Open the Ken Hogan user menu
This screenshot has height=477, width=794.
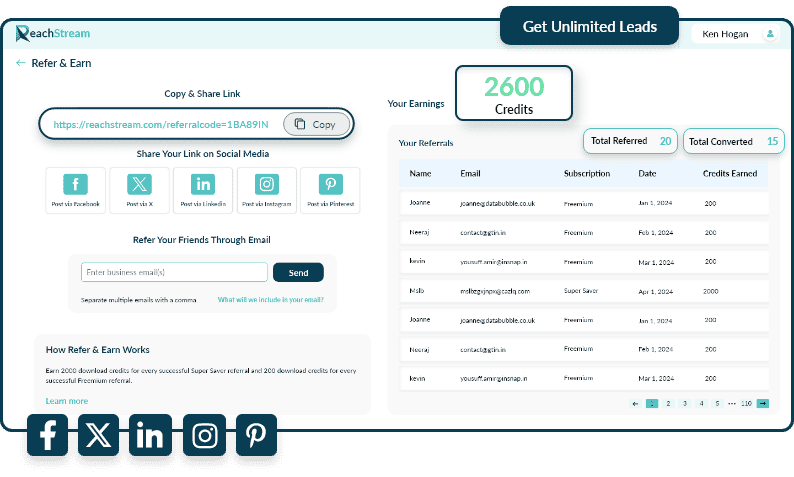click(x=735, y=34)
